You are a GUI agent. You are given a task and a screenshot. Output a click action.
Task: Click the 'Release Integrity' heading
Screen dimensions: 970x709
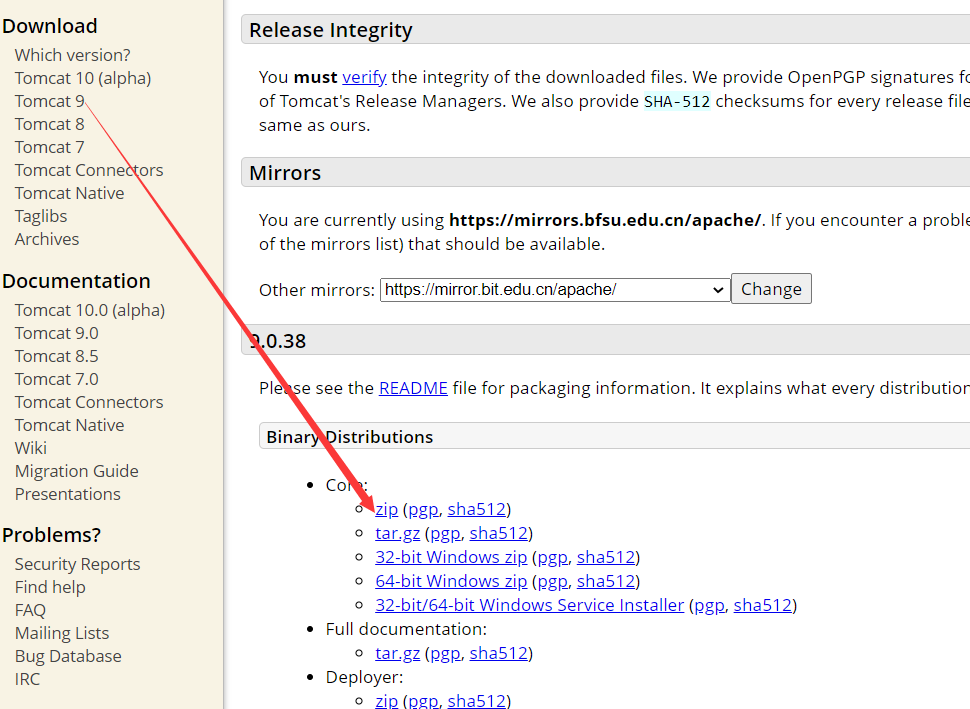pos(330,30)
